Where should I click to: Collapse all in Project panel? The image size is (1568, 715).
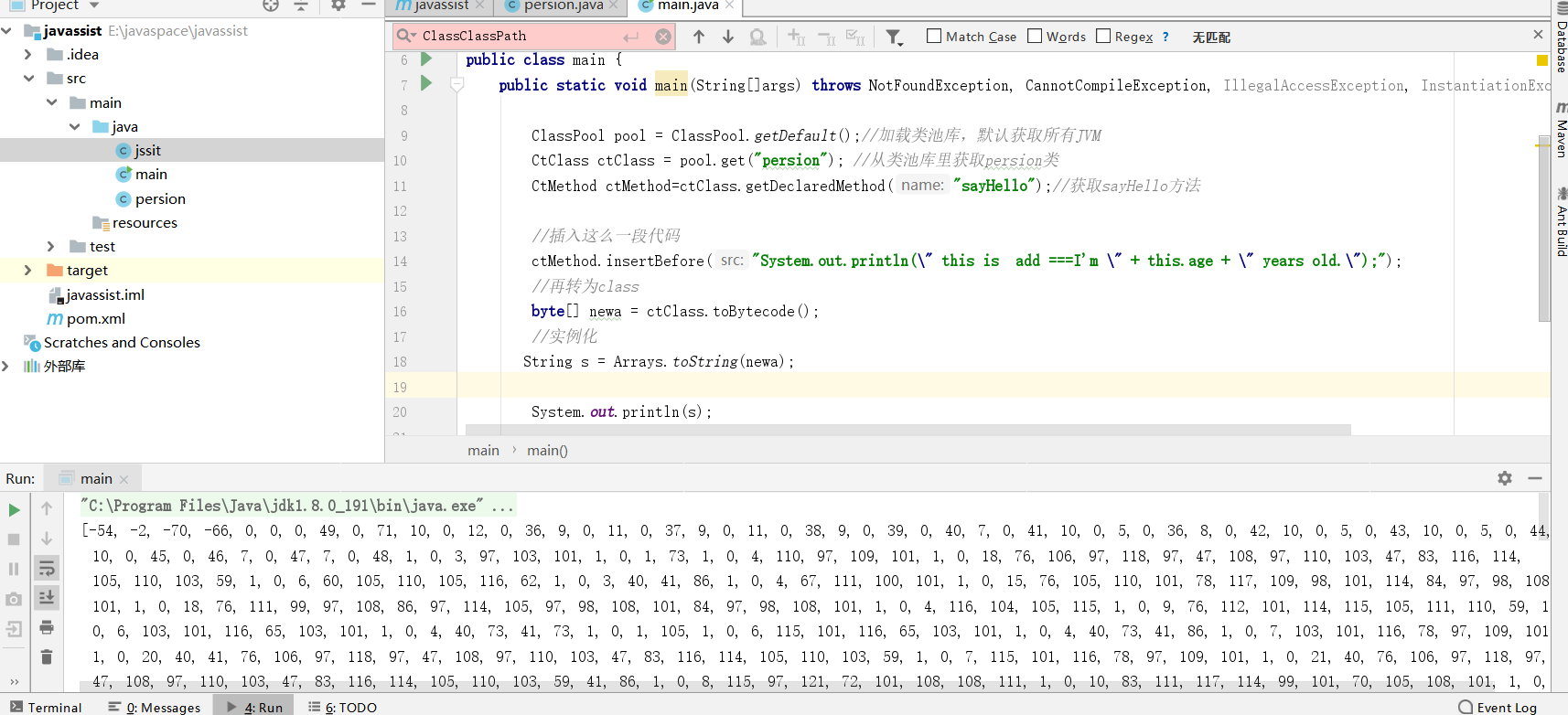[301, 5]
